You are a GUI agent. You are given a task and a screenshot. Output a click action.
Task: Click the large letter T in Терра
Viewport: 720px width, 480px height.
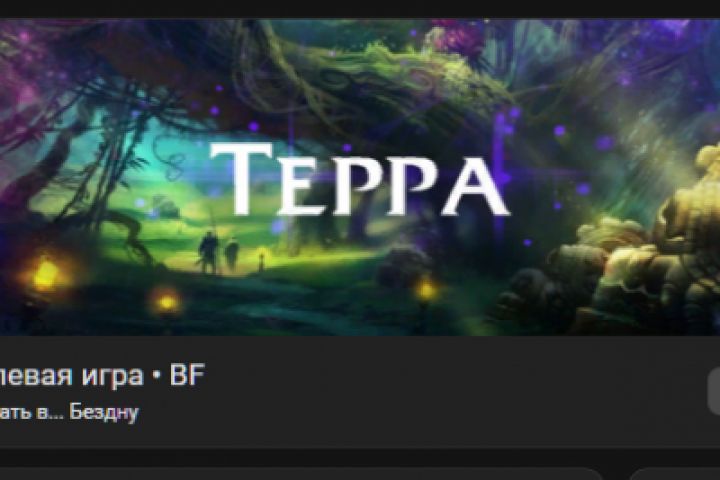(241, 178)
